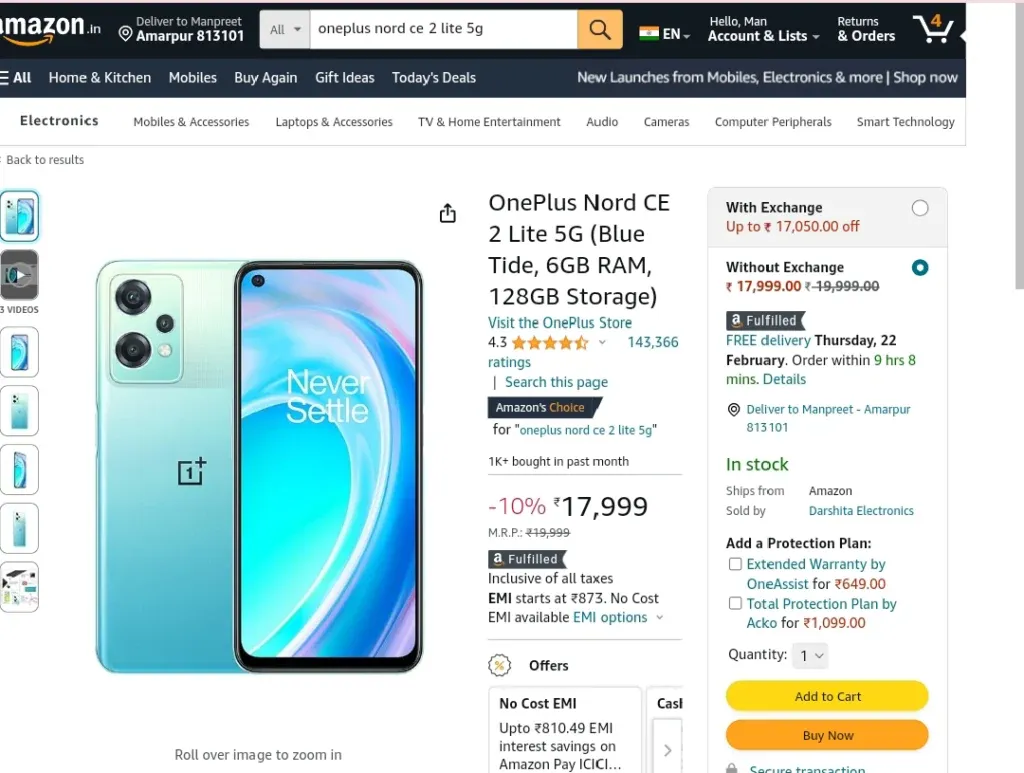
Task: Check Extended Warranty by OneAssist checkbox
Action: pos(735,564)
